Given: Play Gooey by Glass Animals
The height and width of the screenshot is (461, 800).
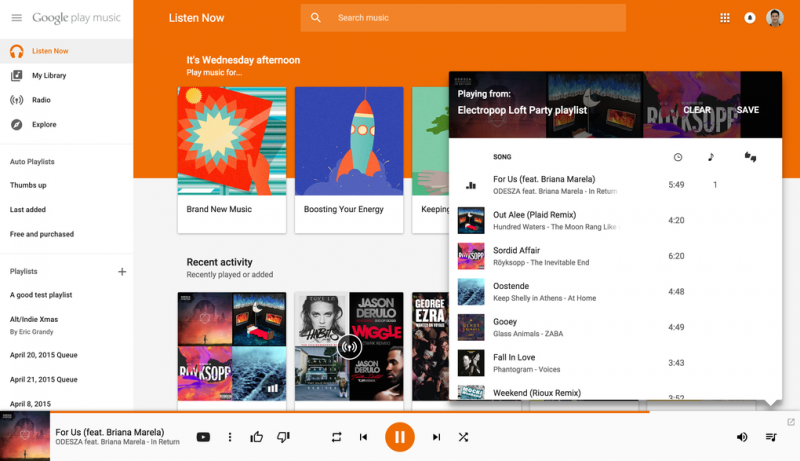Looking at the screenshot, I should click(615, 327).
